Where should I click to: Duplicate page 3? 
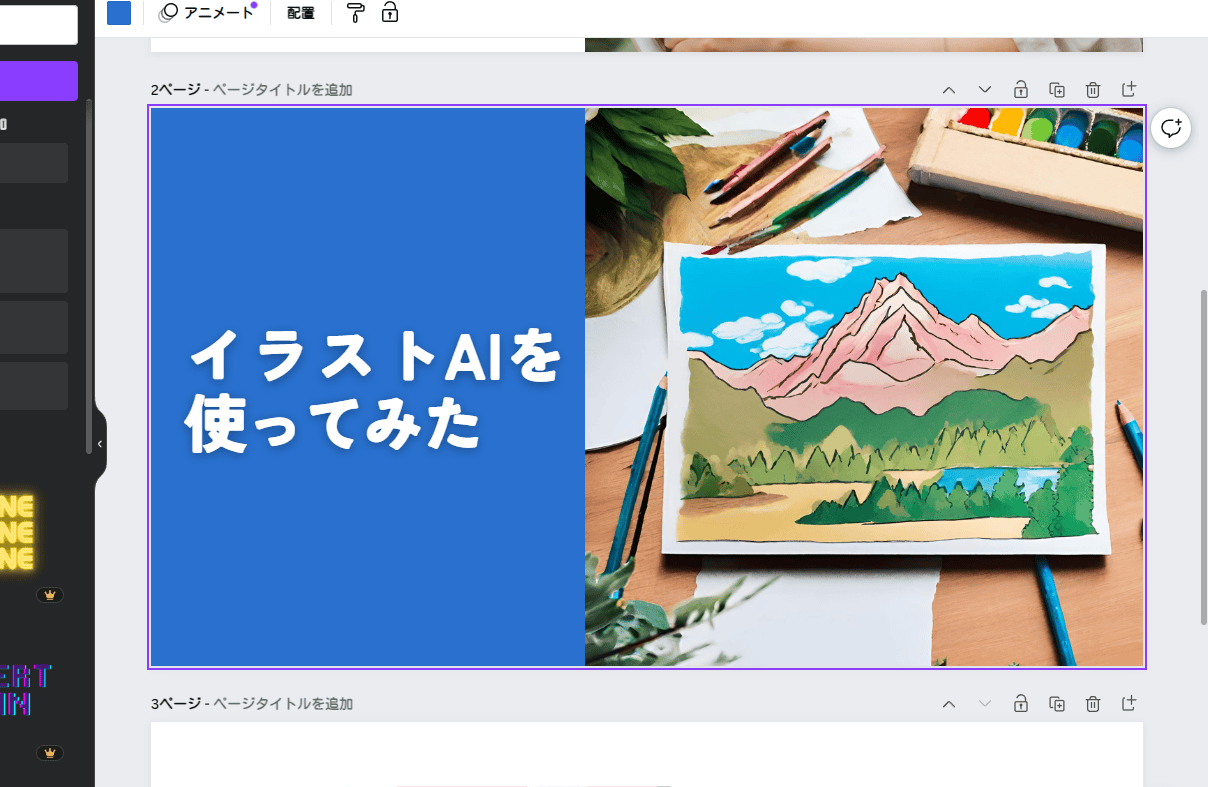(1057, 703)
